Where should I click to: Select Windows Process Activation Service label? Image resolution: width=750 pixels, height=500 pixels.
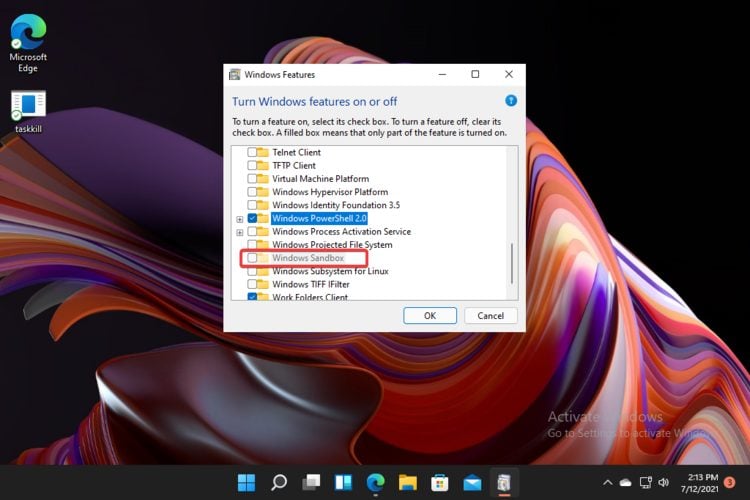[x=342, y=232]
